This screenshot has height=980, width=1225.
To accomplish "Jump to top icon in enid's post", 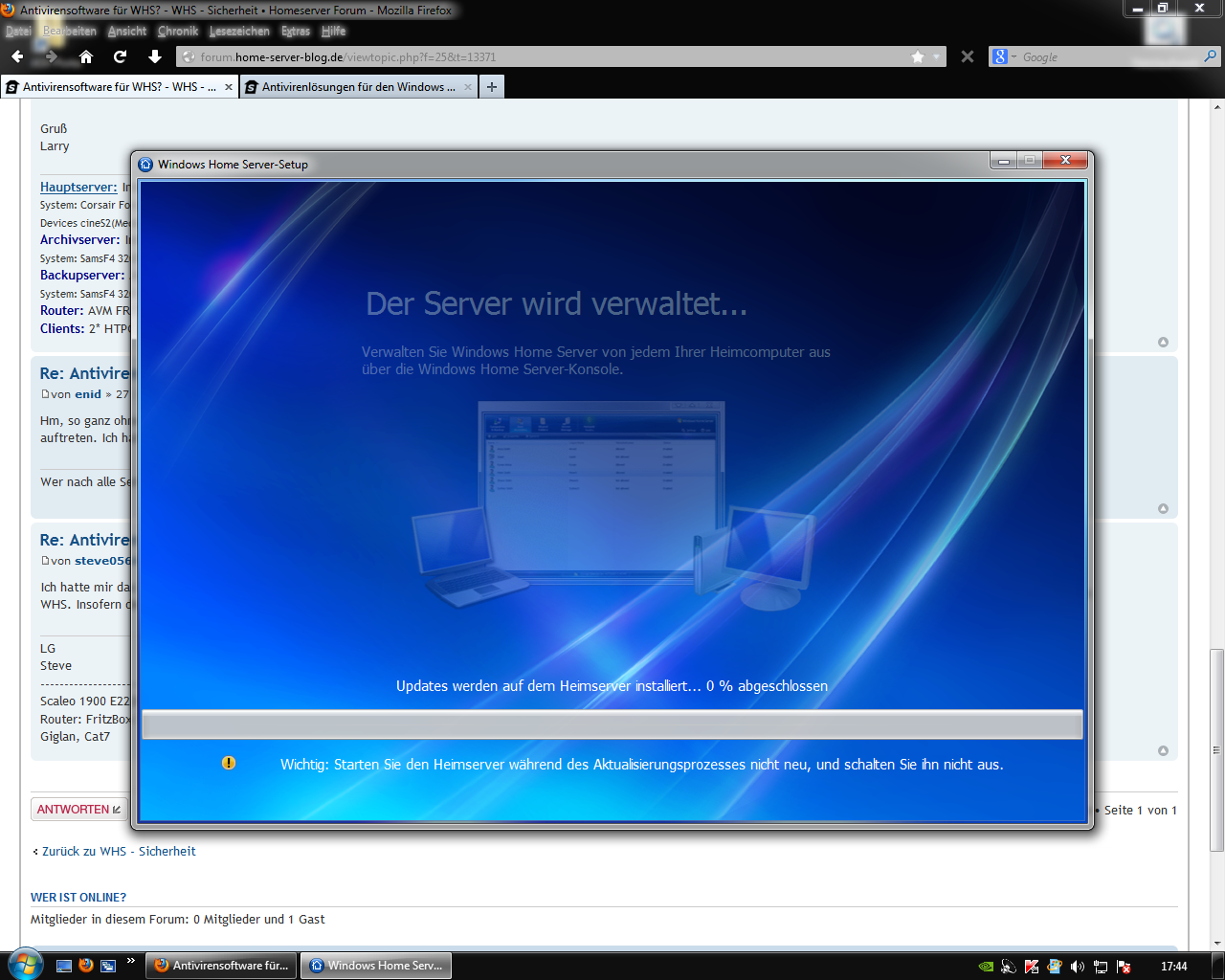I will [1163, 509].
